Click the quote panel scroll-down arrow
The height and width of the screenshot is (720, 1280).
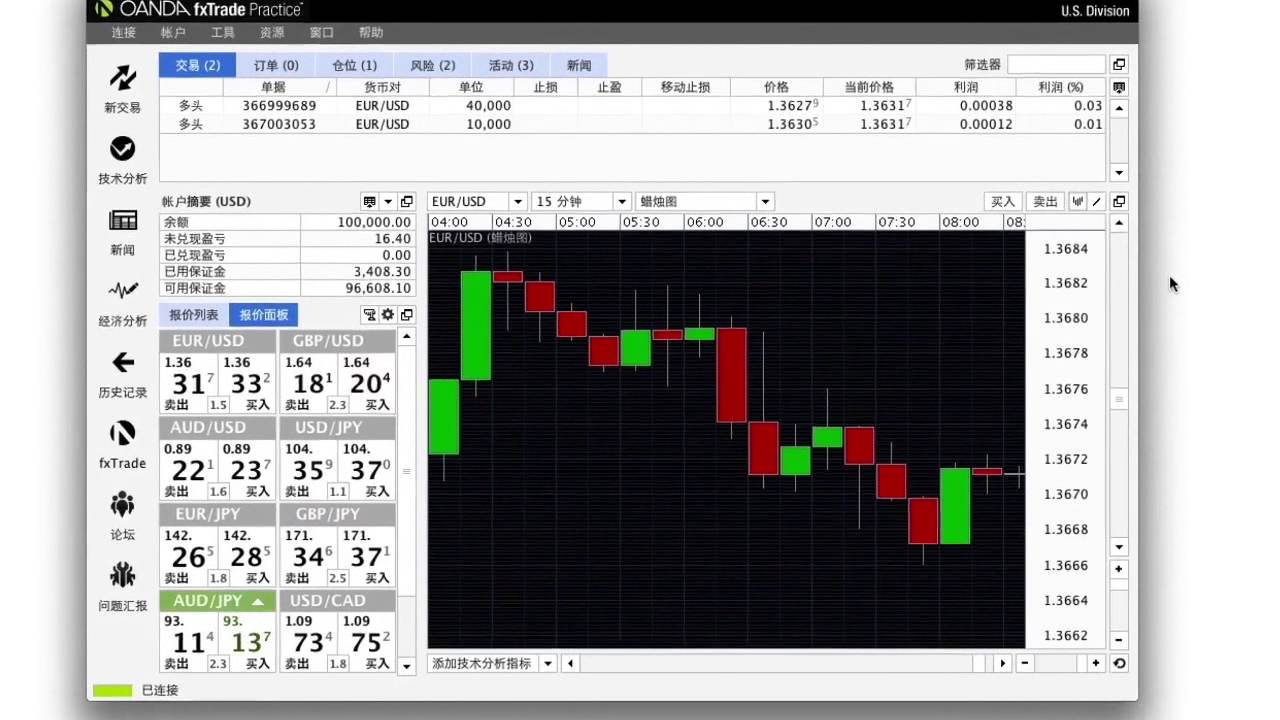click(x=406, y=665)
